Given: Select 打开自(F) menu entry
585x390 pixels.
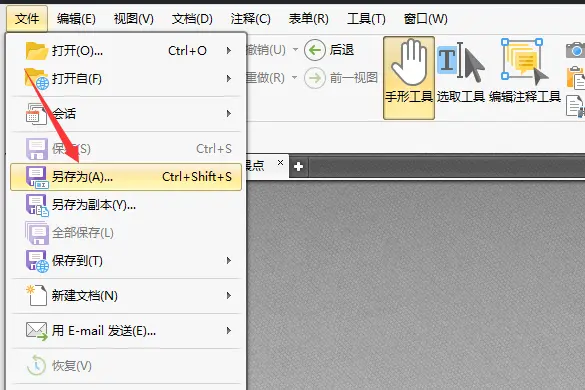Looking at the screenshot, I should (126, 78).
